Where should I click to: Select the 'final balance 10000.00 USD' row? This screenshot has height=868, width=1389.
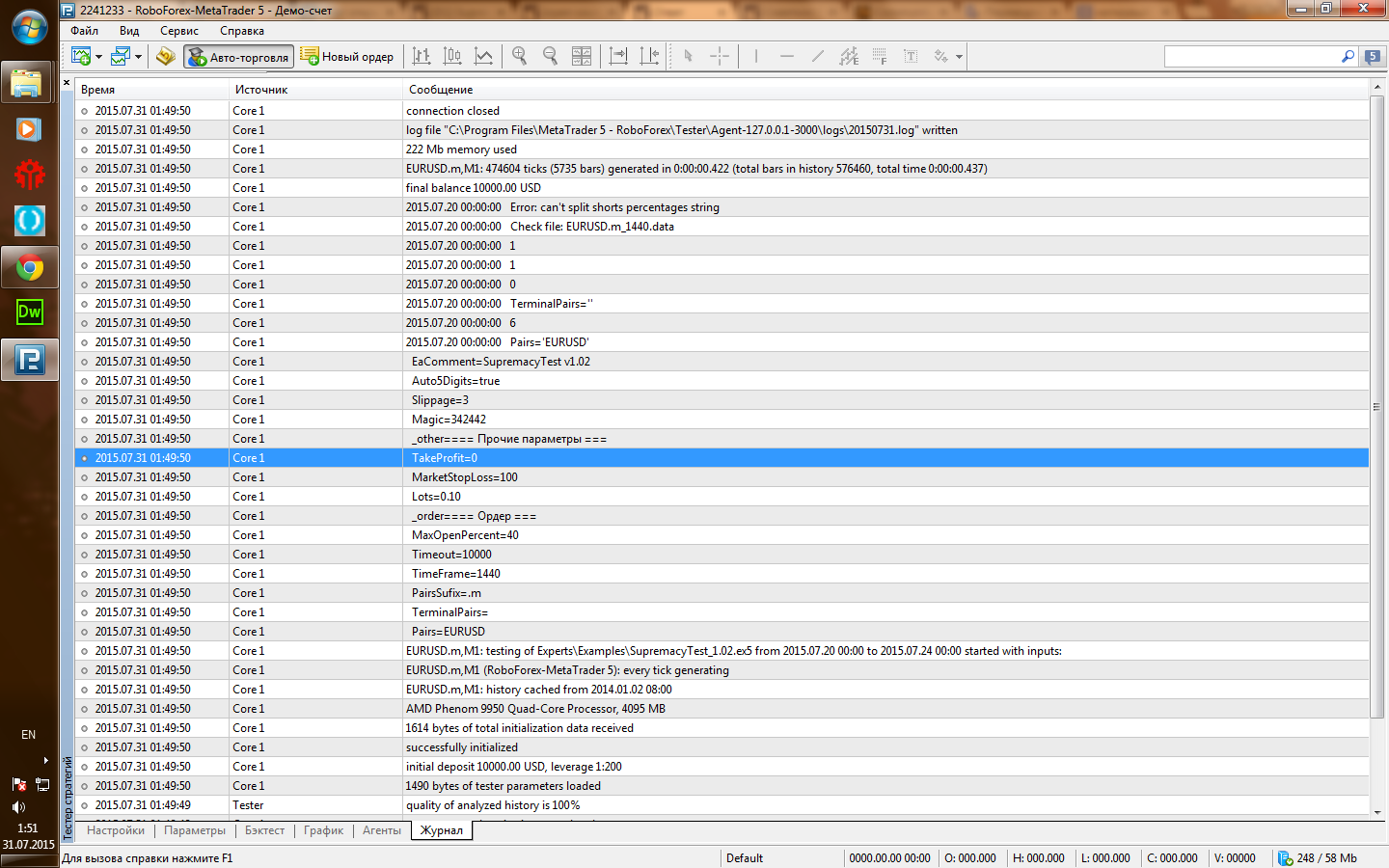pyautogui.click(x=722, y=188)
